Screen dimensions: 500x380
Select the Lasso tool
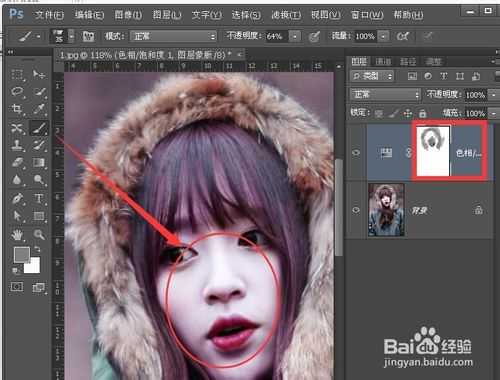[17, 91]
